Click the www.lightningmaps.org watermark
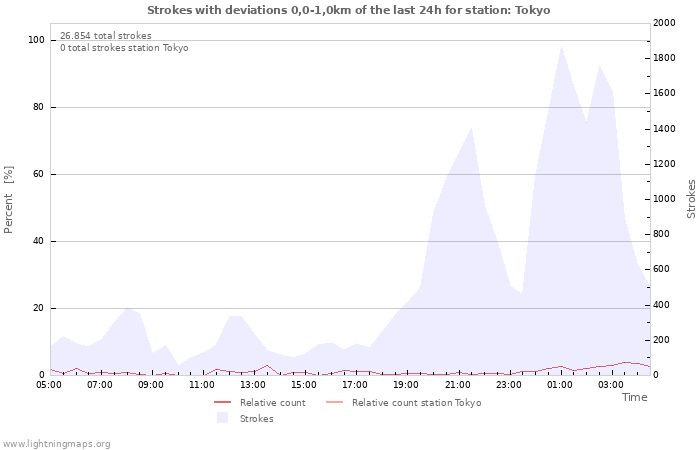 click(x=56, y=444)
